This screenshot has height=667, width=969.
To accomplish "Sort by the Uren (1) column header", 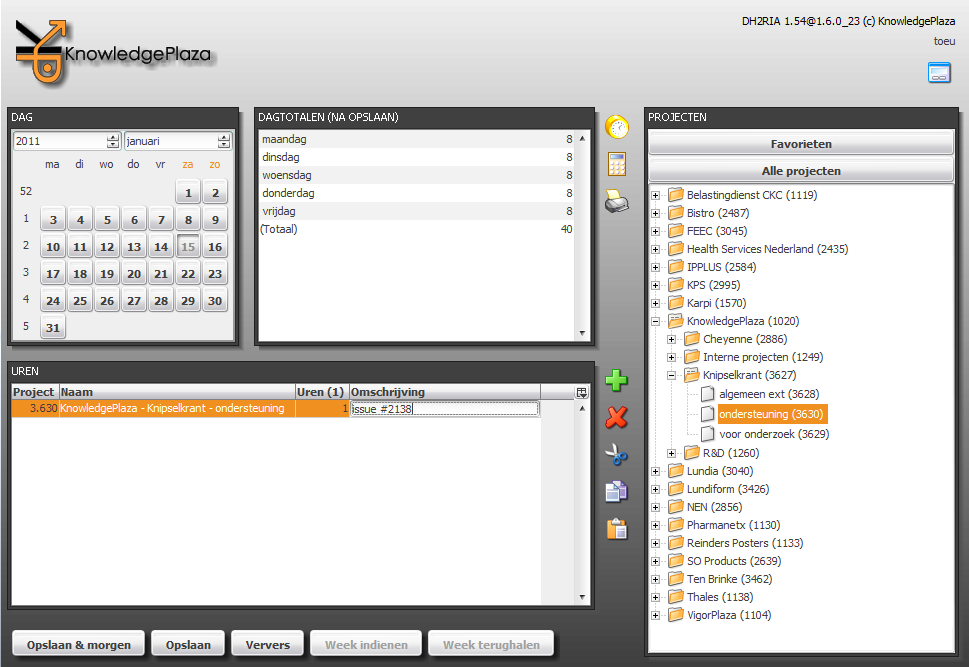I will coord(322,392).
